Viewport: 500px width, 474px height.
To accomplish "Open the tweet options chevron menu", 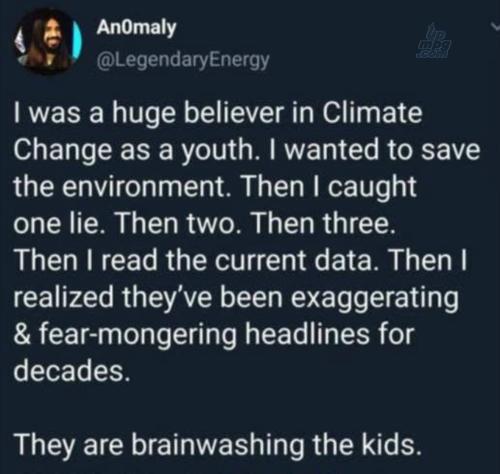I will (x=494, y=28).
